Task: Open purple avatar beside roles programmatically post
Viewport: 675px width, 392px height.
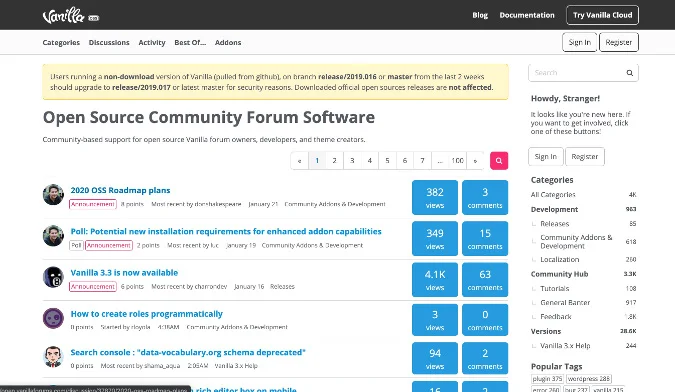Action: (53, 318)
